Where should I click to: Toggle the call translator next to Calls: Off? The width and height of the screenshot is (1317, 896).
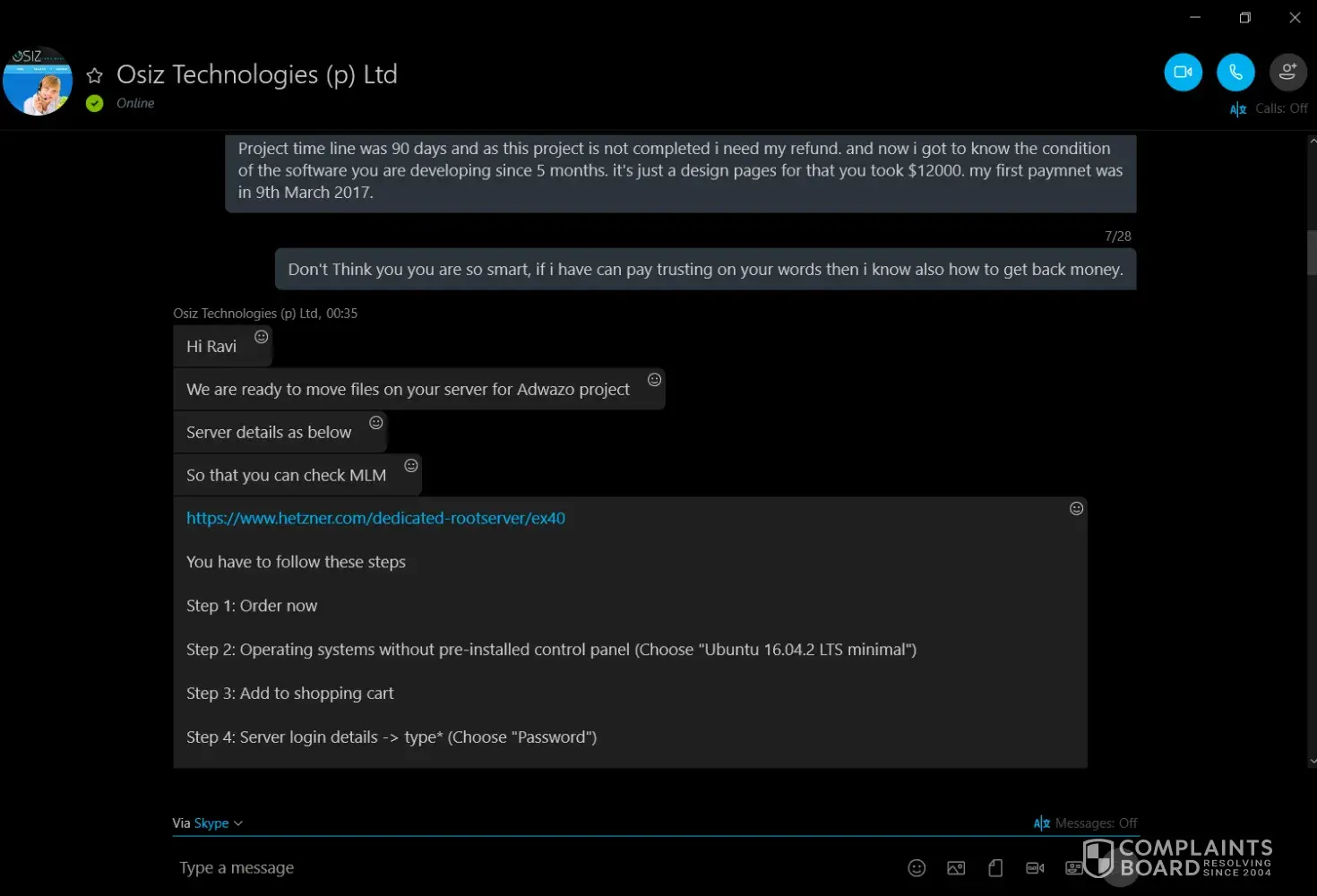(1238, 109)
